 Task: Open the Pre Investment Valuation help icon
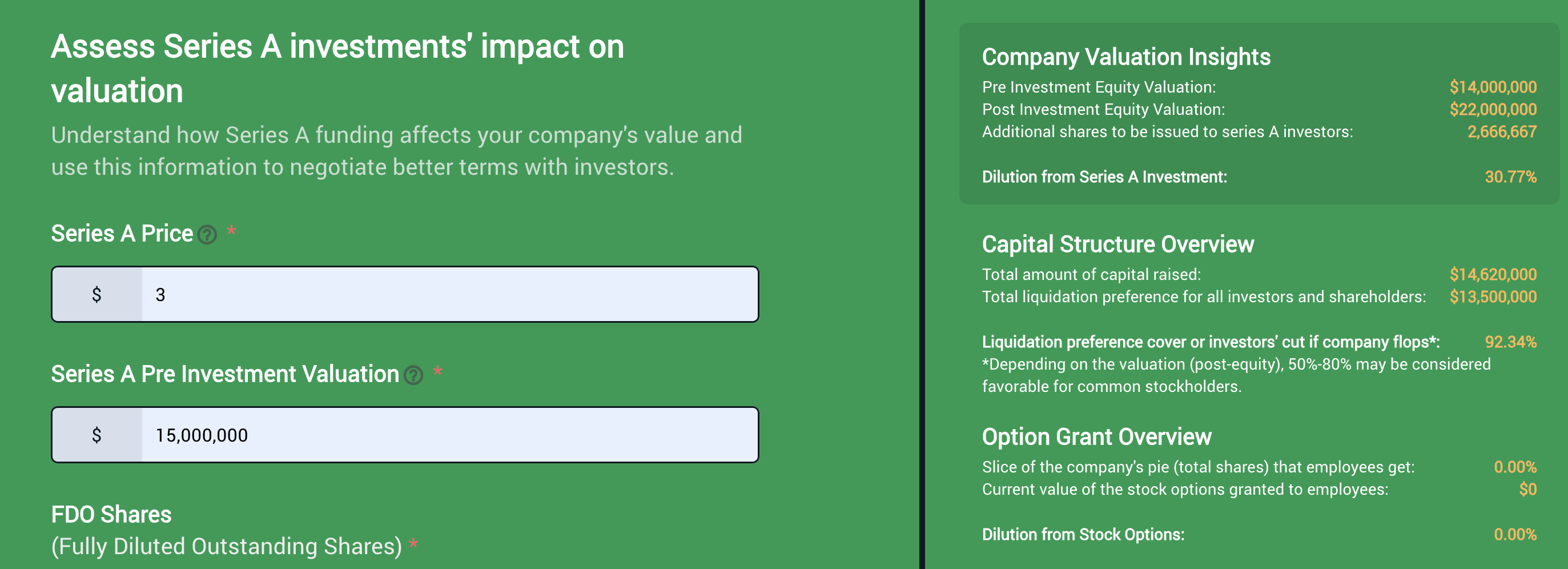pos(413,375)
